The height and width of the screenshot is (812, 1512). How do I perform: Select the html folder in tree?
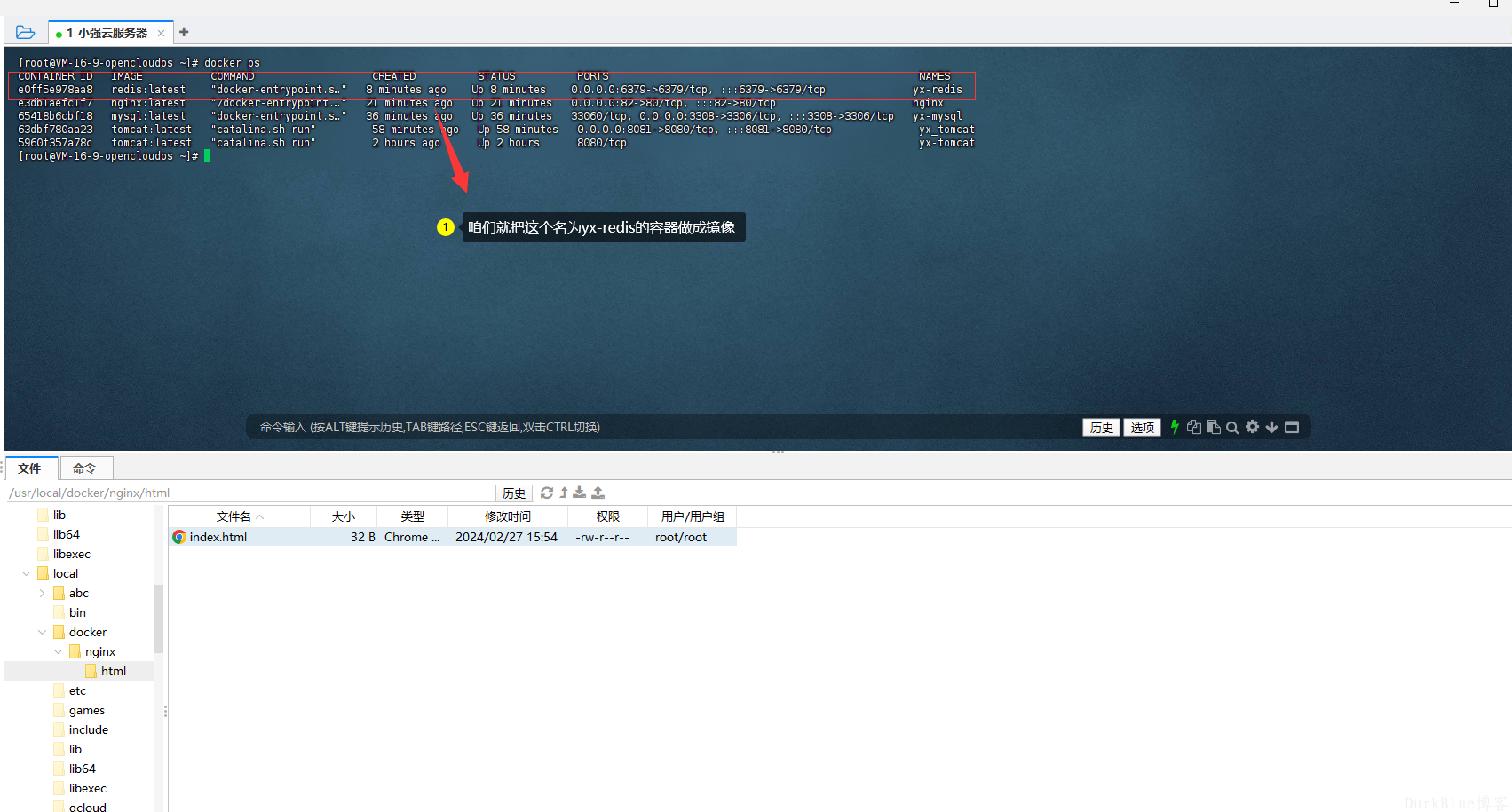[114, 671]
